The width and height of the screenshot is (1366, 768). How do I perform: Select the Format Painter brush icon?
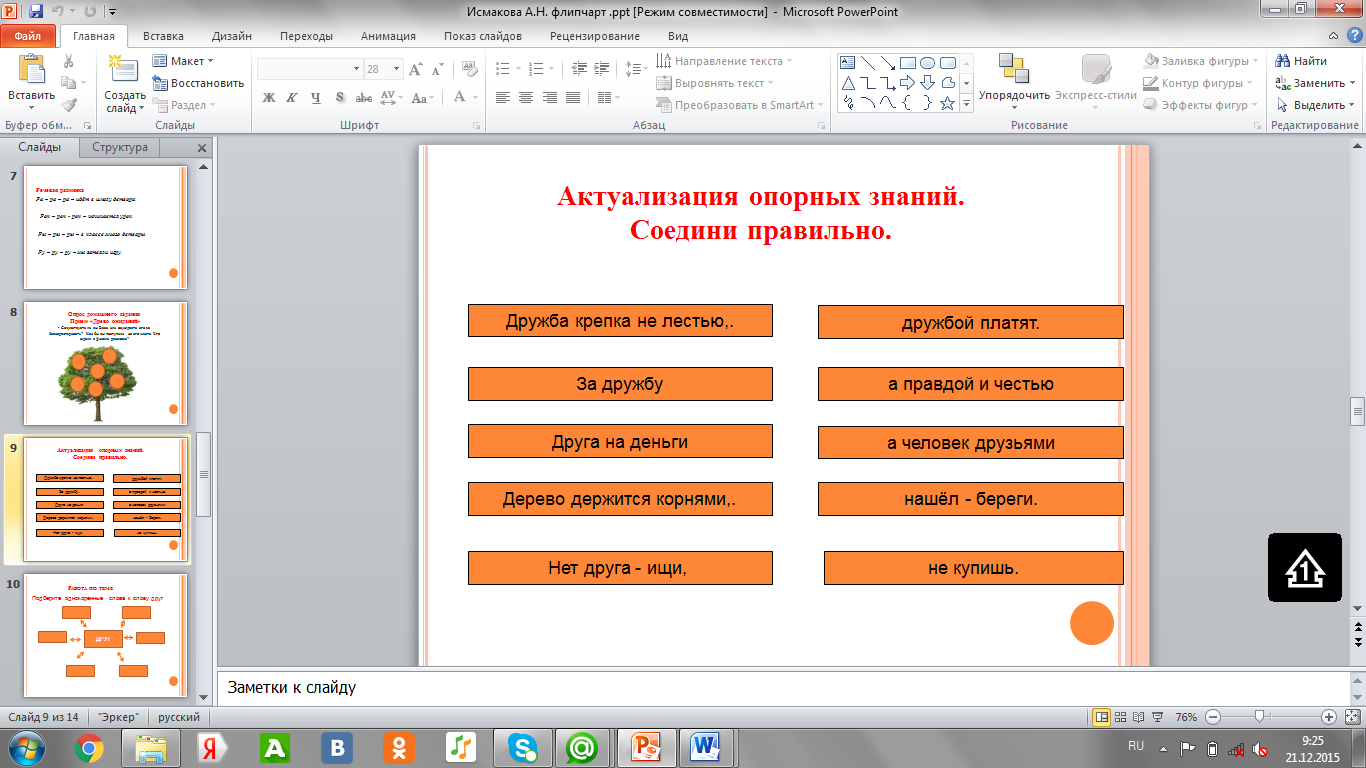point(69,105)
